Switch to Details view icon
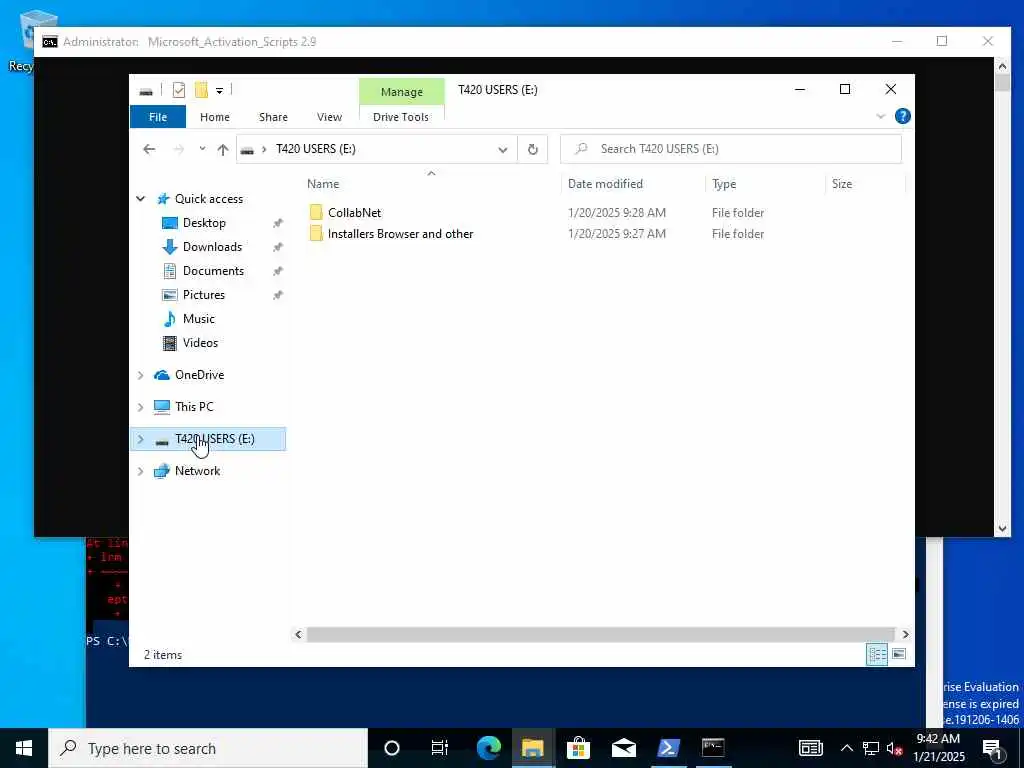The width and height of the screenshot is (1024, 768). coord(876,654)
